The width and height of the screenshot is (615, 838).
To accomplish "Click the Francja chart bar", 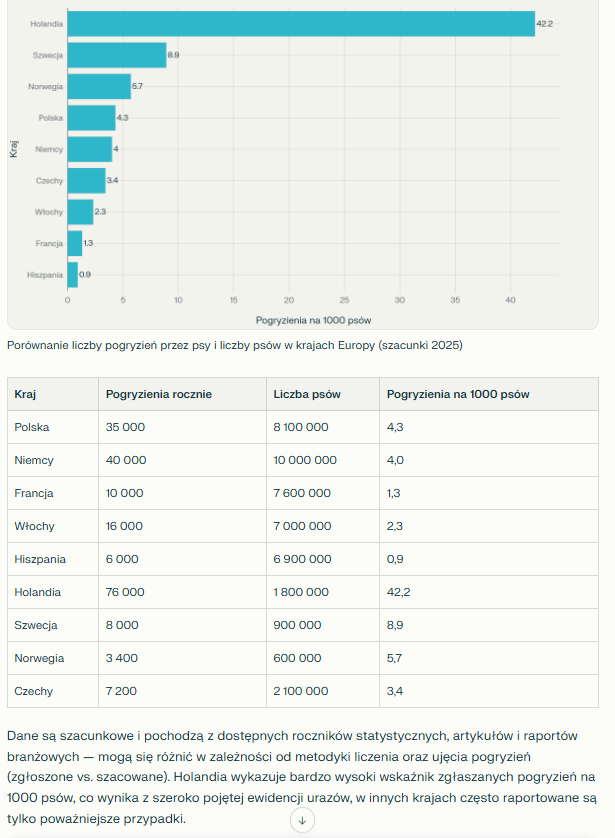I will pyautogui.click(x=75, y=243).
